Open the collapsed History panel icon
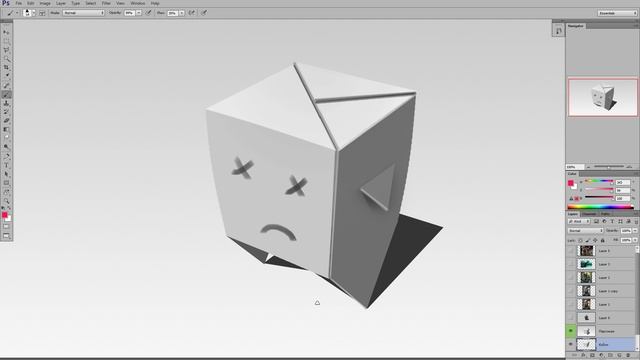The image size is (640, 360). pyautogui.click(x=558, y=31)
